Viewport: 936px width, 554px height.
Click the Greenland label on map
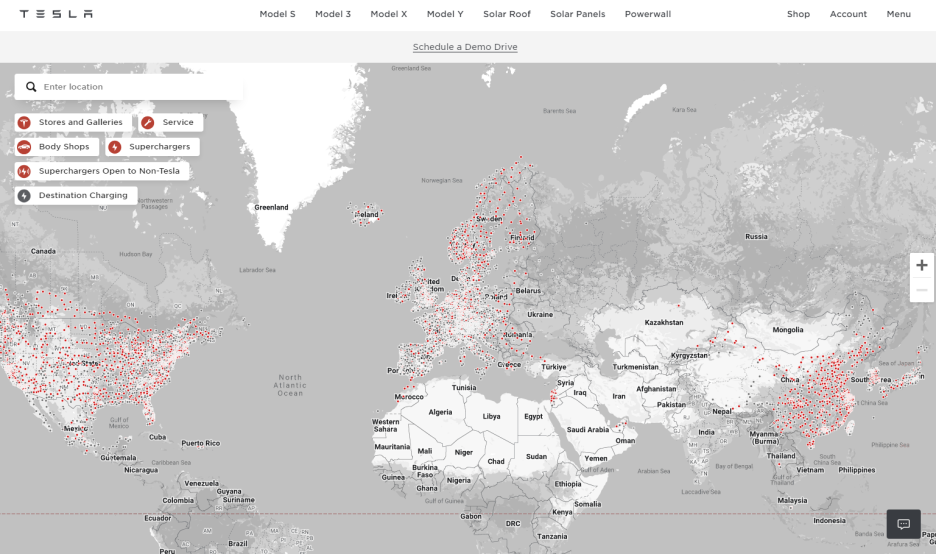(271, 207)
